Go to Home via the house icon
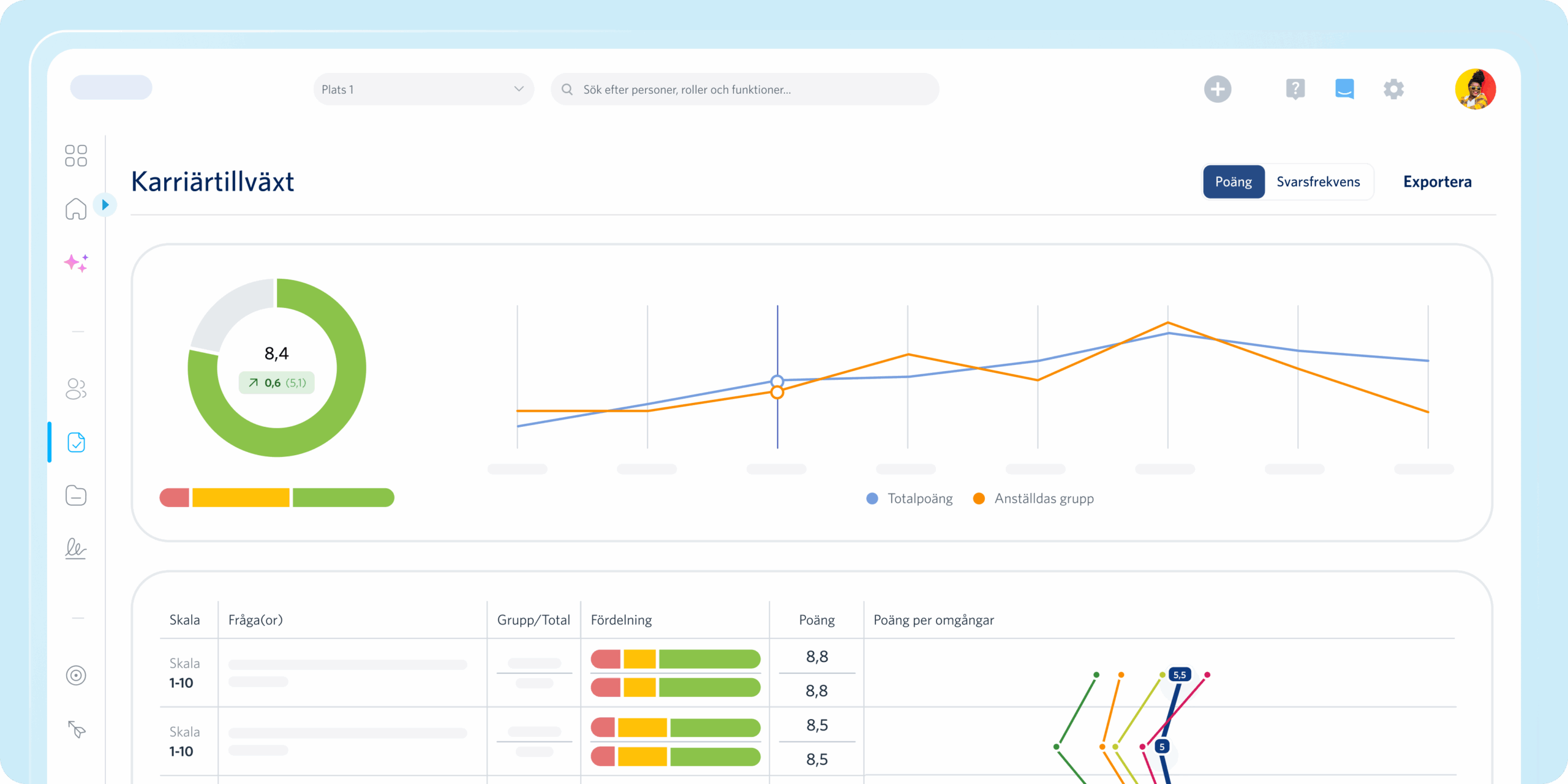This screenshot has height=784, width=1568. (x=76, y=209)
